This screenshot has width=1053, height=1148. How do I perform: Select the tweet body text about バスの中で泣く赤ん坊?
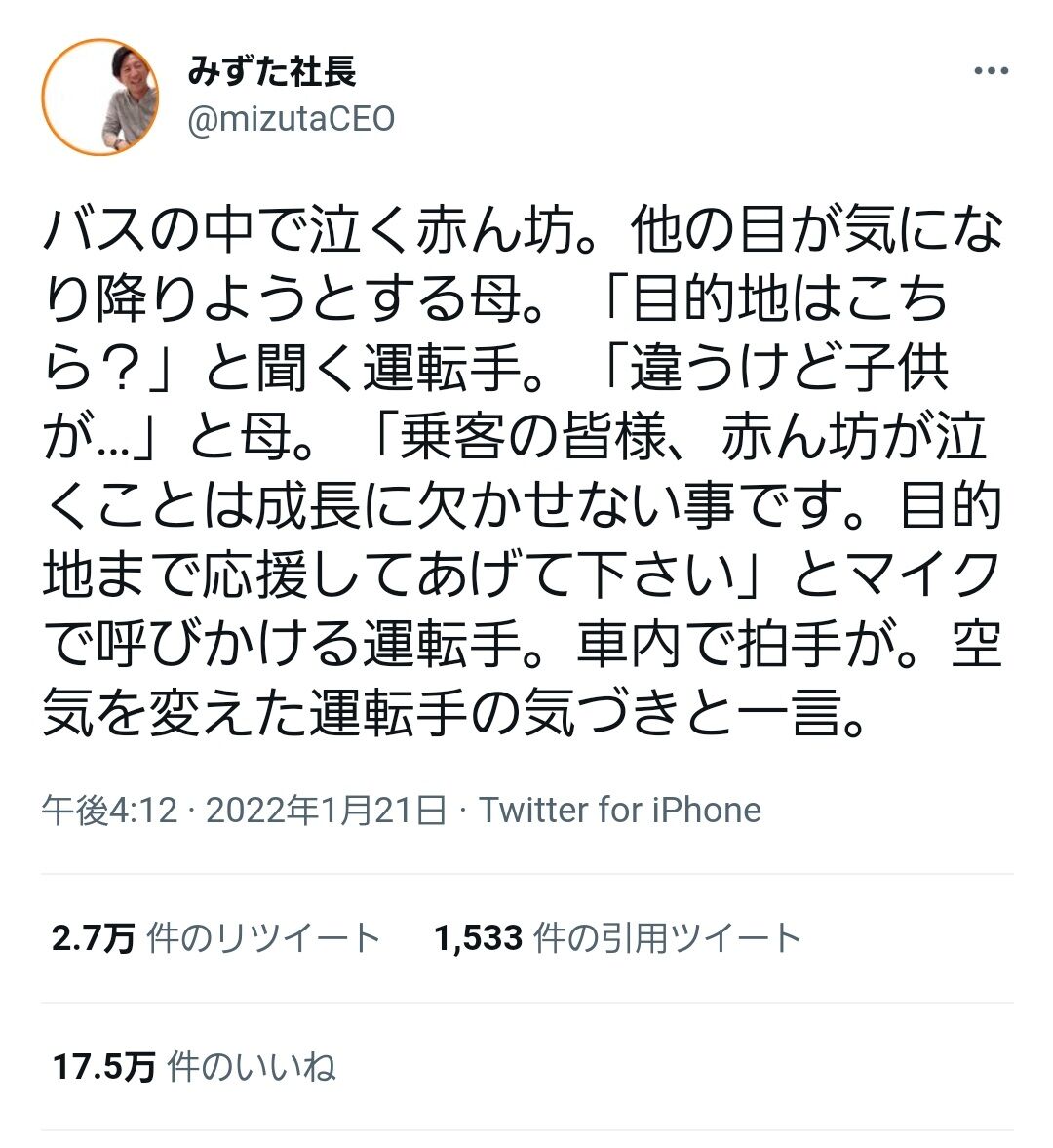coord(523,471)
